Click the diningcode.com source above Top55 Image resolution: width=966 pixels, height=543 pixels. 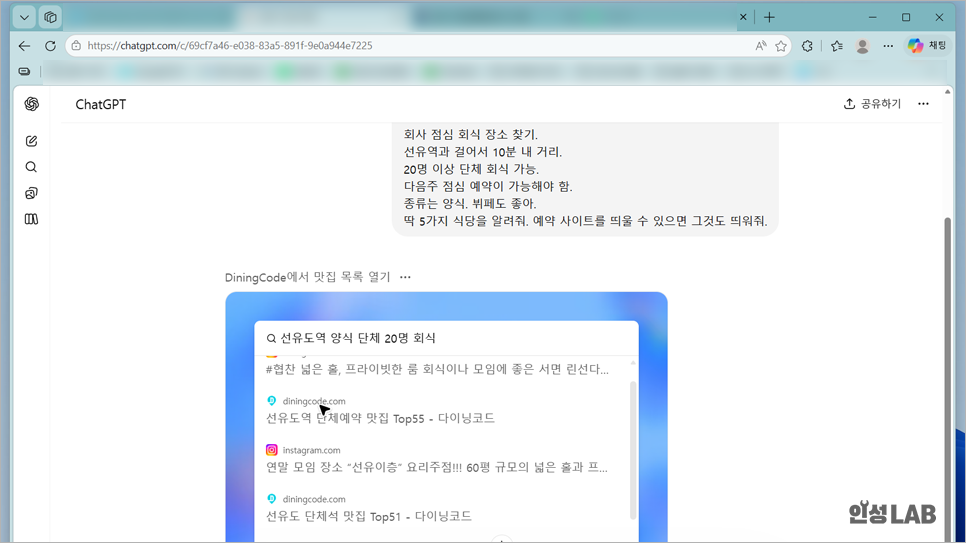click(x=314, y=401)
